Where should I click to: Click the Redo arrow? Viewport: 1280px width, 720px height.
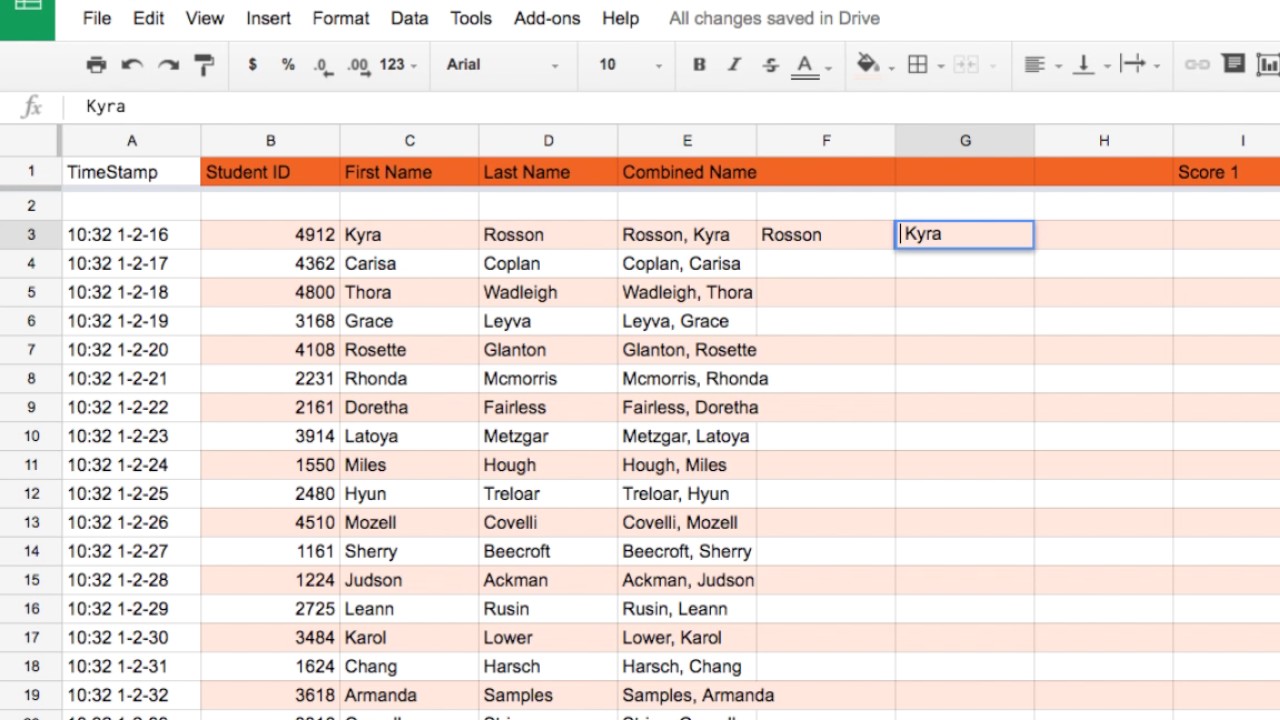tap(168, 65)
